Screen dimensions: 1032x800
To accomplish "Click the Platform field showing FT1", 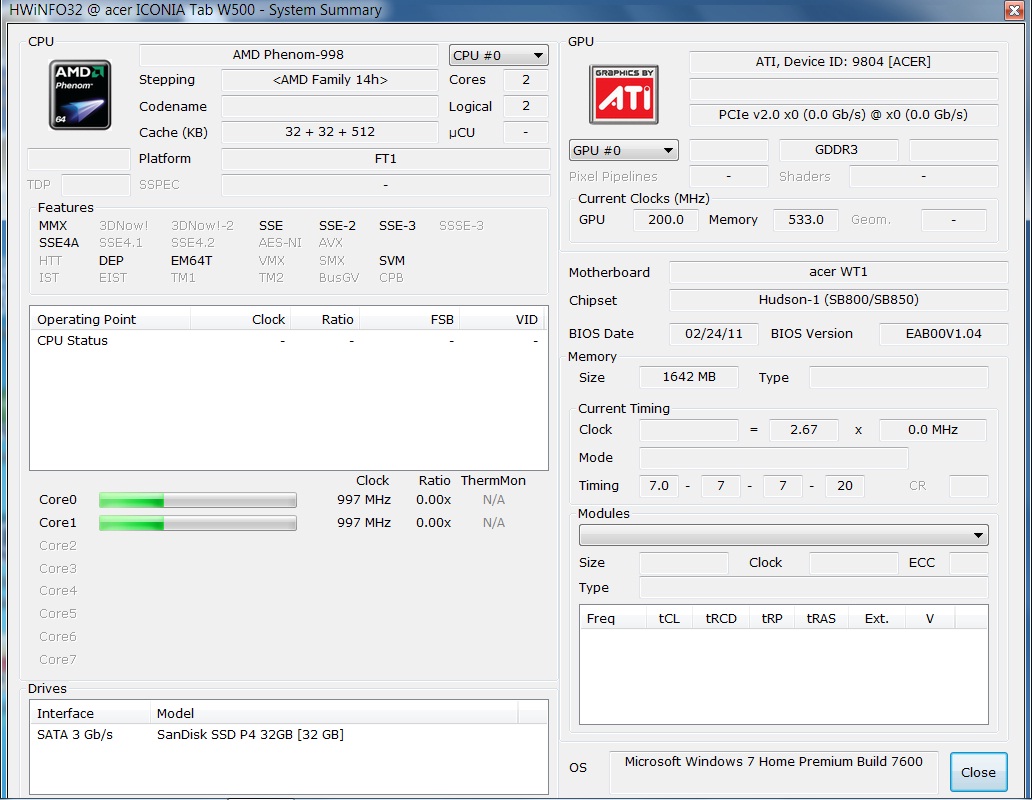I will coord(386,159).
